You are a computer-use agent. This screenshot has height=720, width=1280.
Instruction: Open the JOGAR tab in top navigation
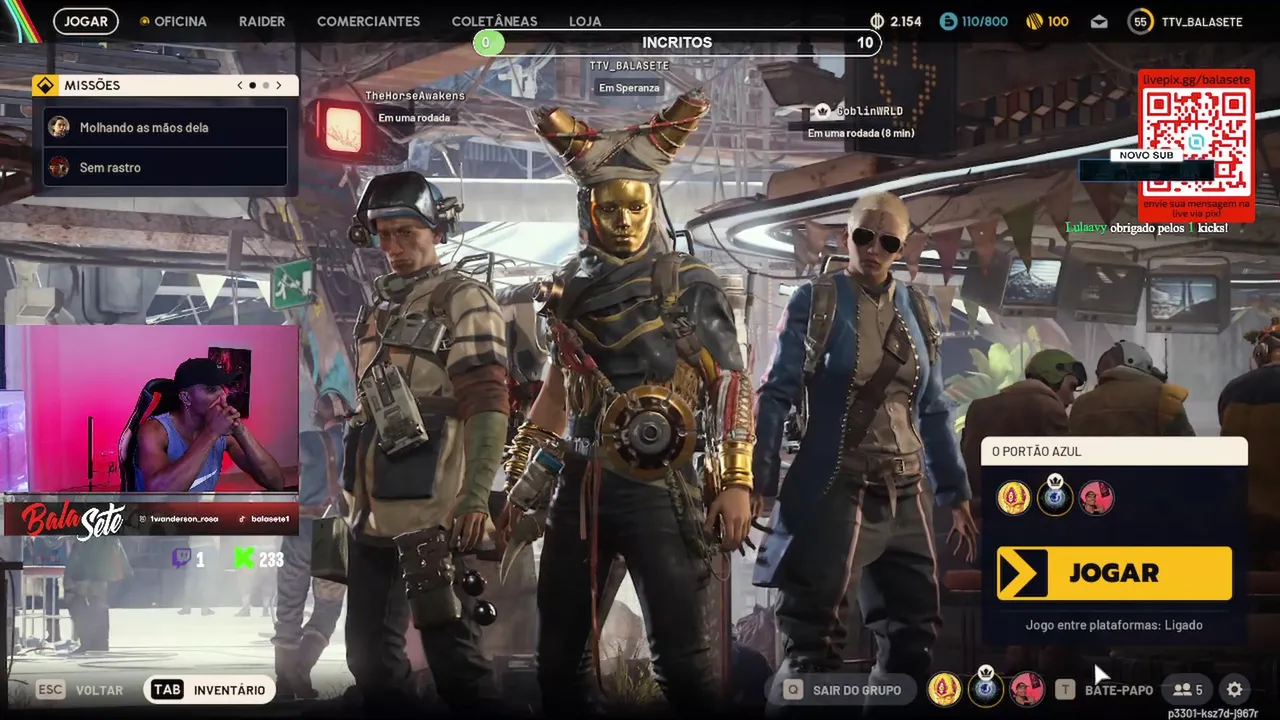tap(86, 21)
